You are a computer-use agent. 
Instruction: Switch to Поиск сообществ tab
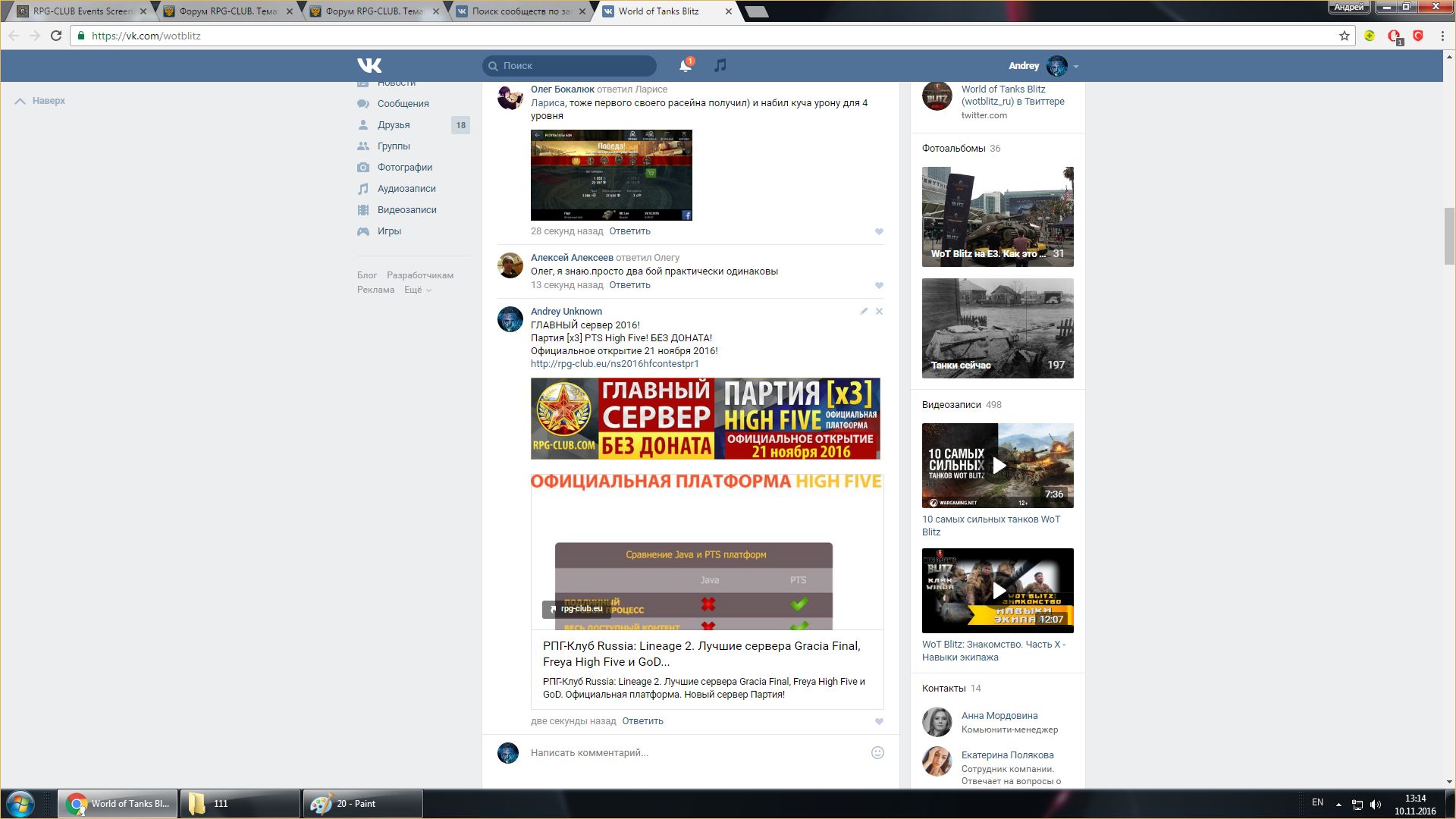click(x=521, y=11)
